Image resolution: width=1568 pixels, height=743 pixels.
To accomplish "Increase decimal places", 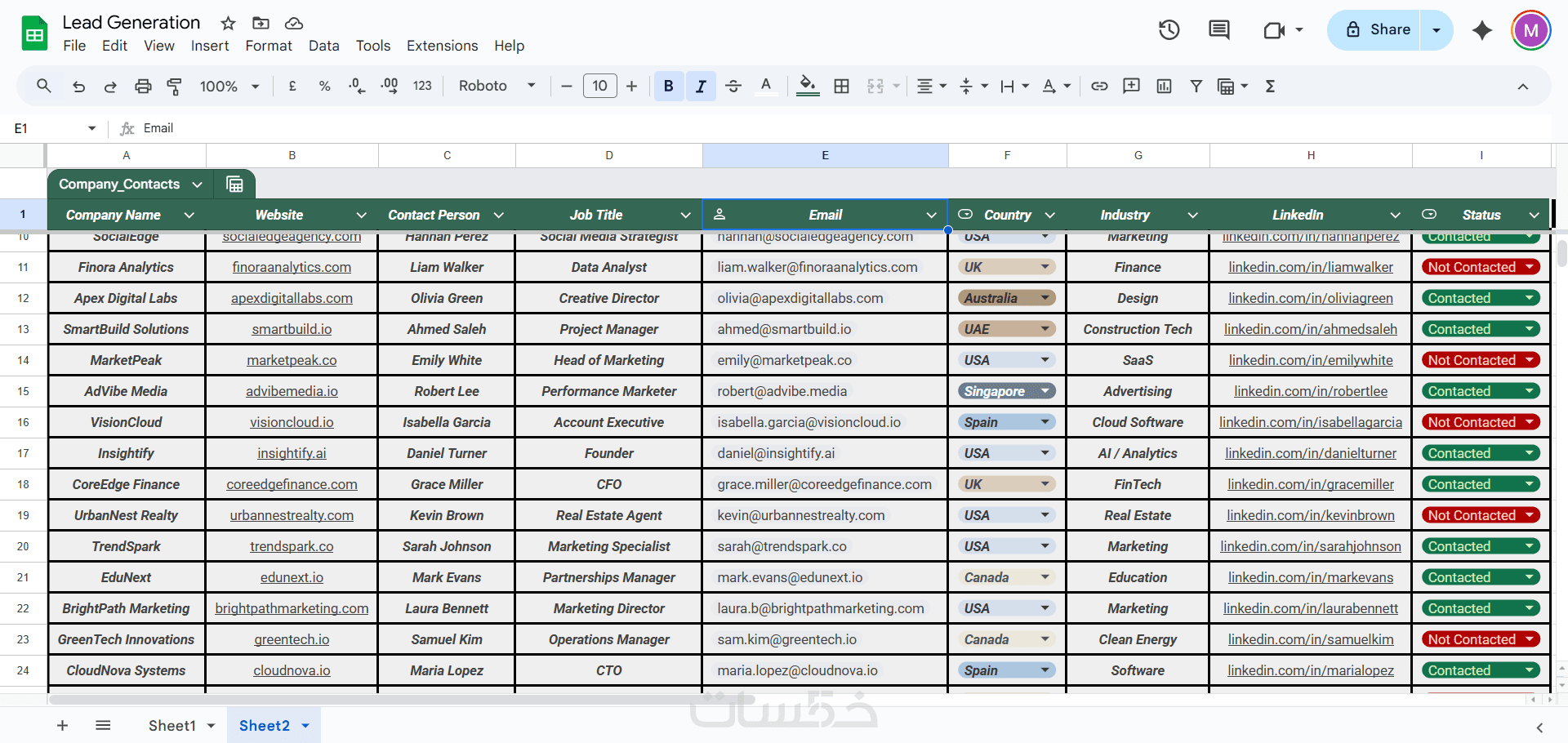I will tap(390, 86).
